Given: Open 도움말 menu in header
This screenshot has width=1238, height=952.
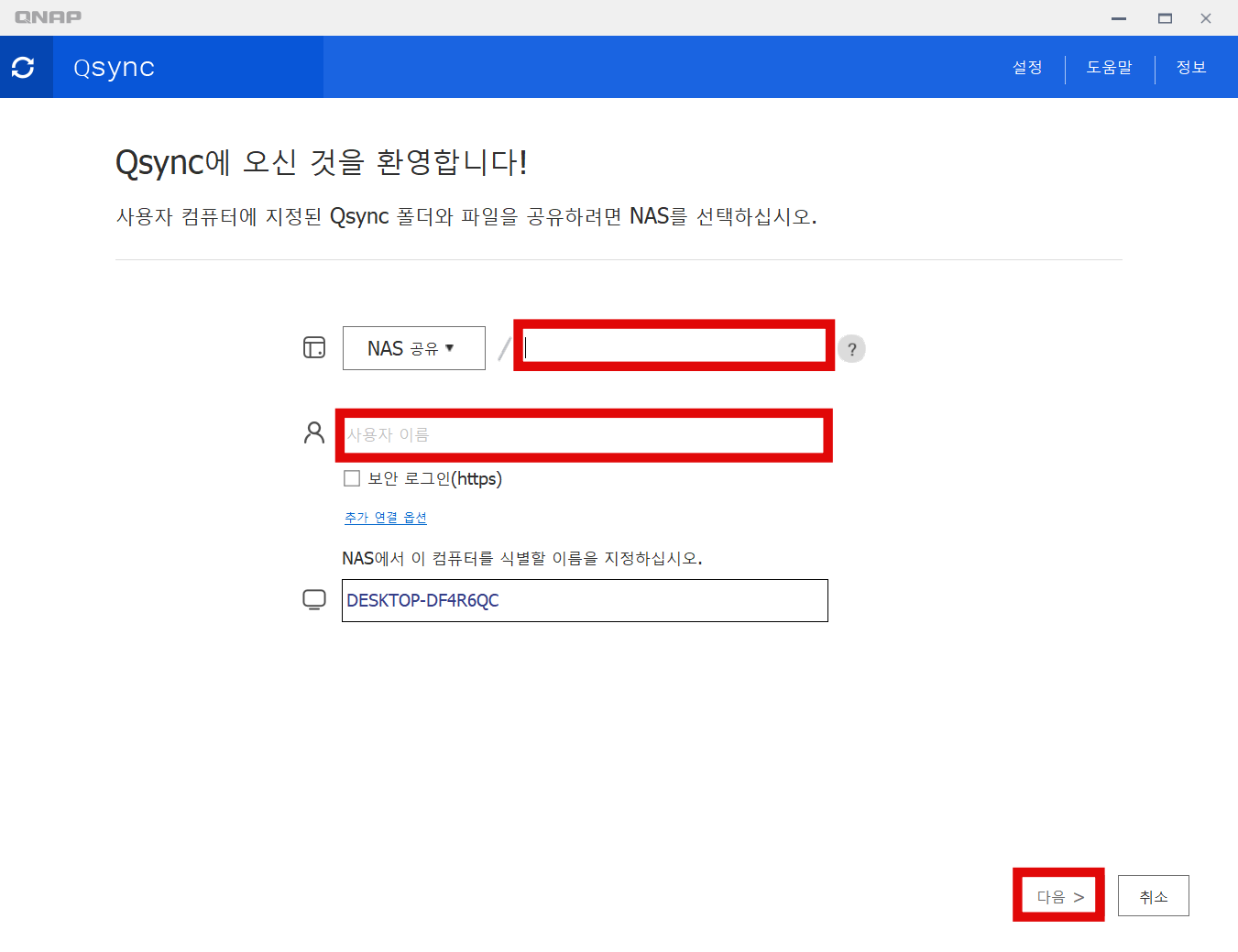Looking at the screenshot, I should tap(1110, 68).
